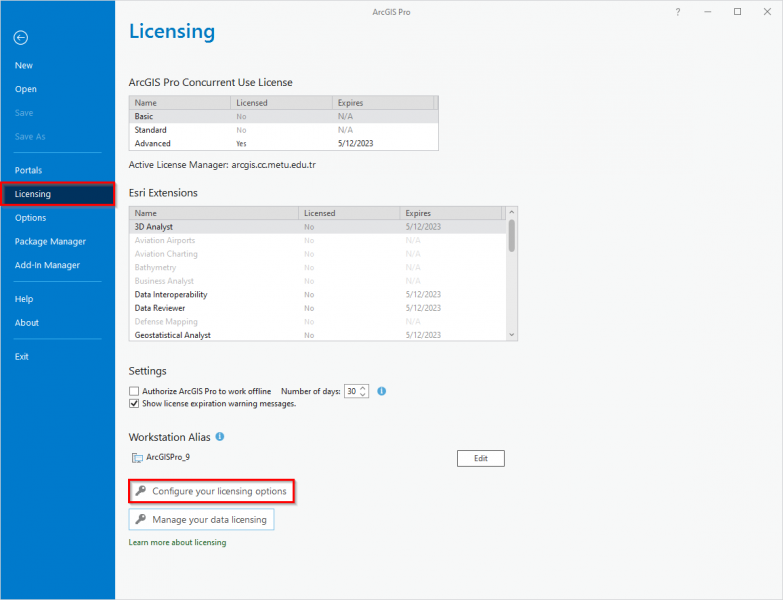Click the Edit workstation alias button
783x600 pixels.
pyautogui.click(x=480, y=458)
